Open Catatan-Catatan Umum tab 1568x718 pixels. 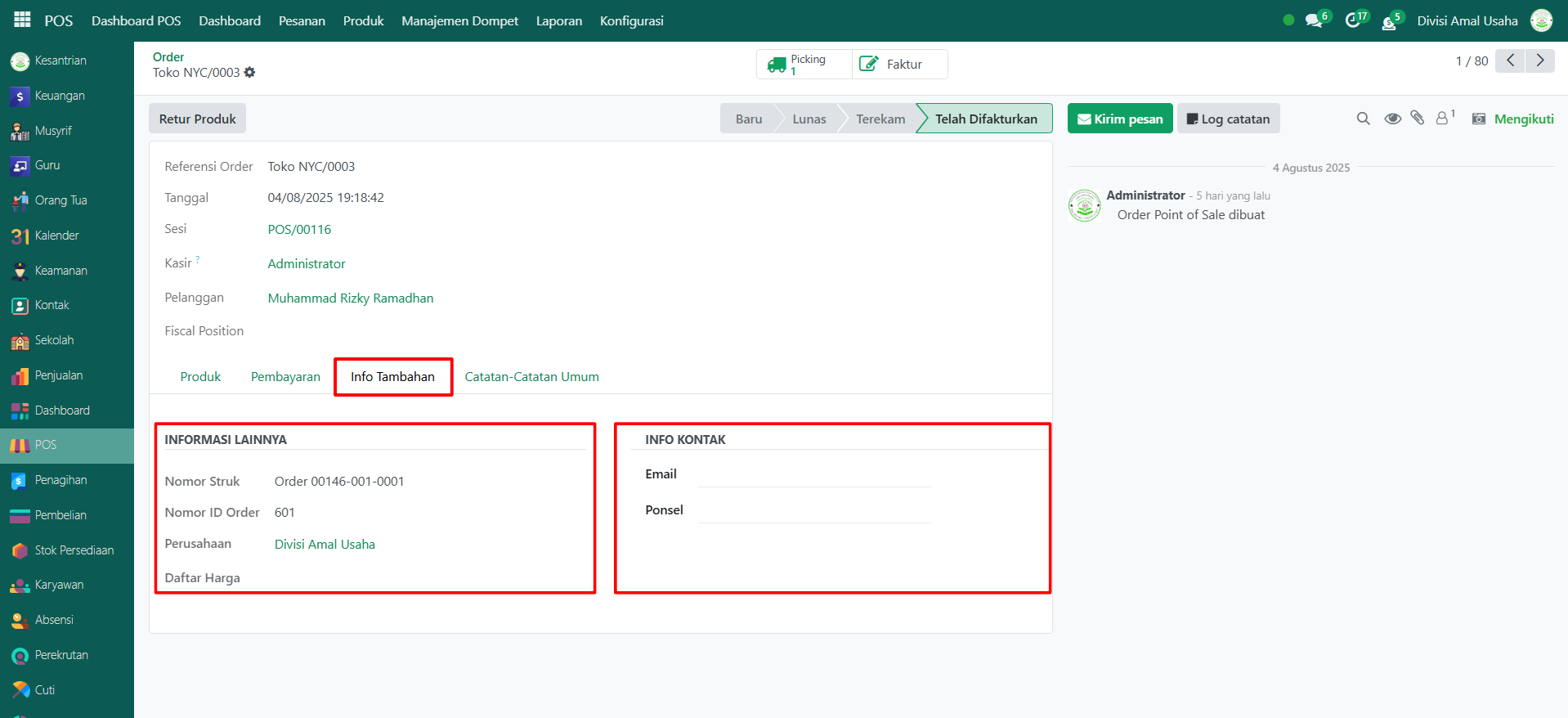click(x=531, y=377)
